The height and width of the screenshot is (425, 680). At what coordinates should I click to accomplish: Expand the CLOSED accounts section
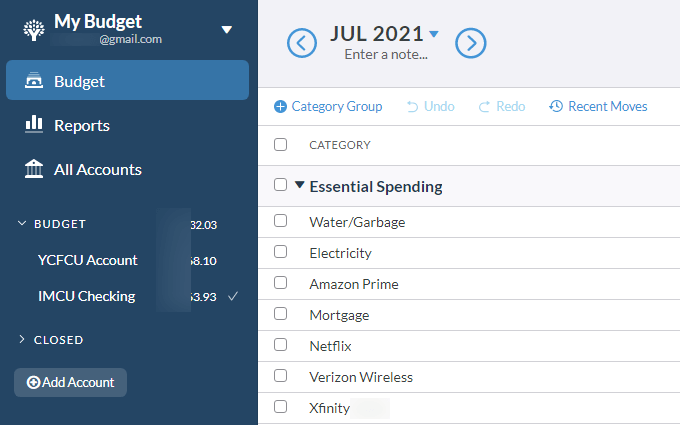[23, 340]
